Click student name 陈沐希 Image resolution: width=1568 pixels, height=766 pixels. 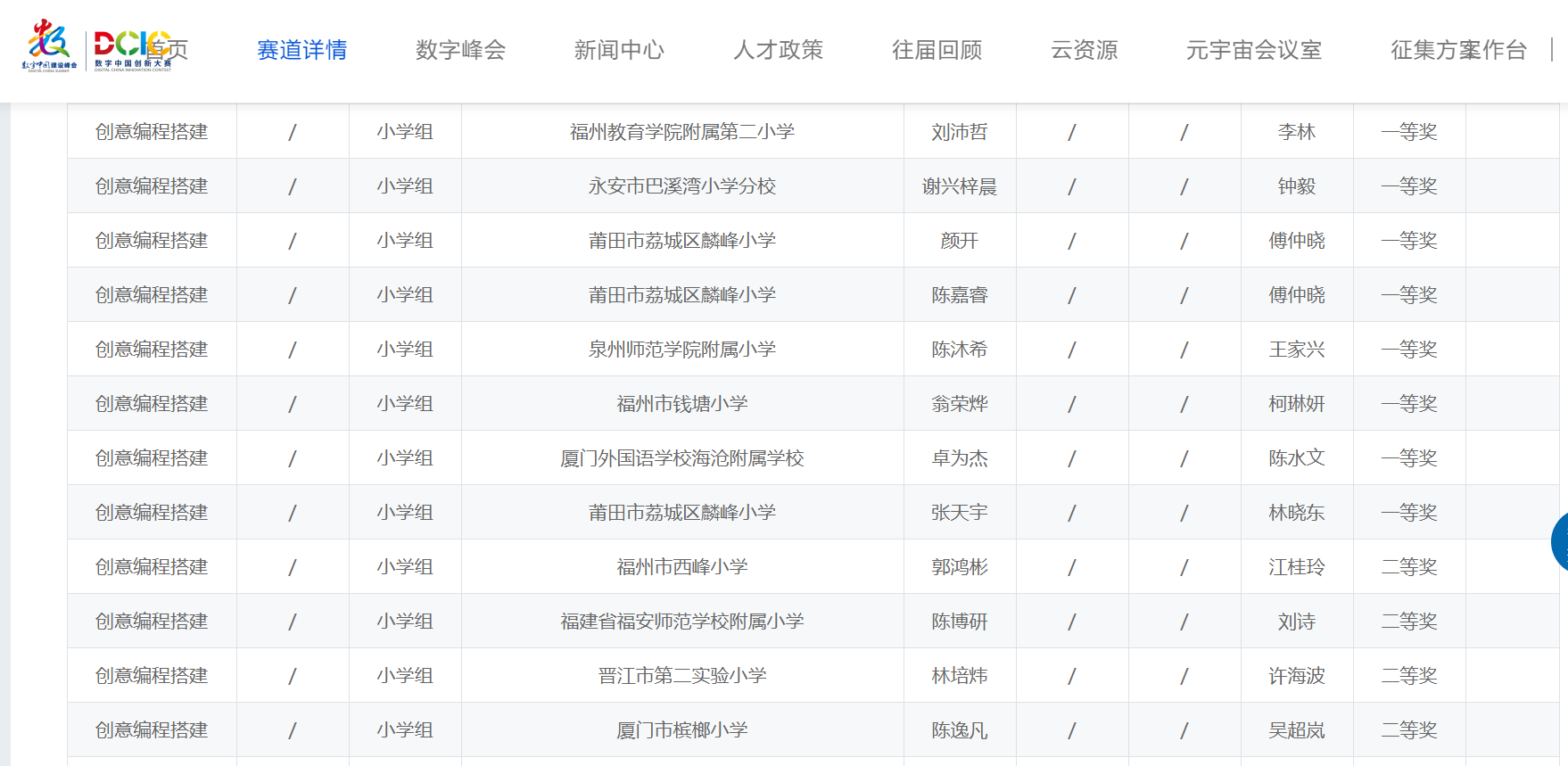point(960,350)
